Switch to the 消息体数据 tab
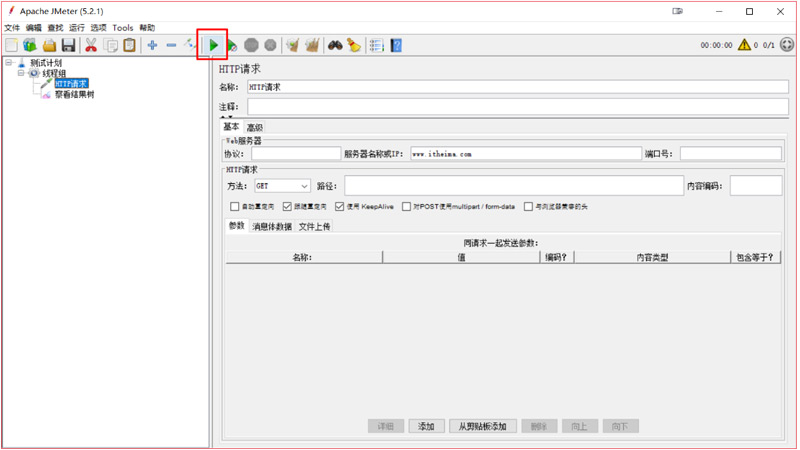 coord(272,227)
